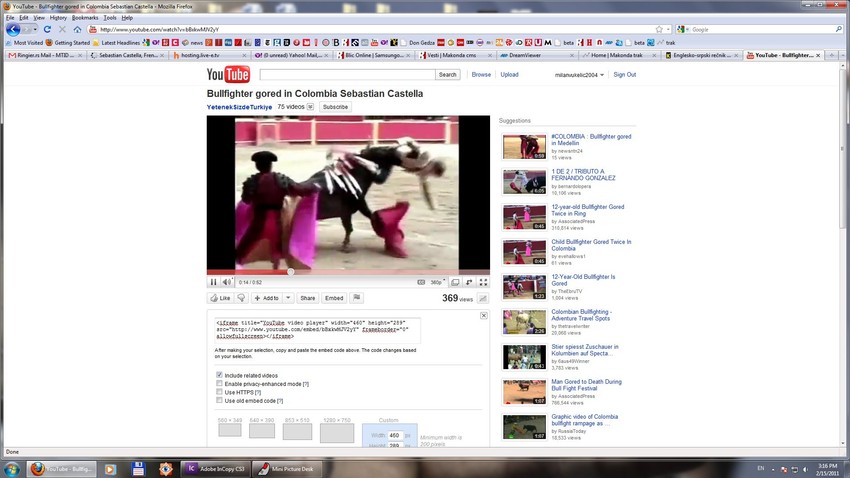Show video statistics via the graph icon

(x=483, y=298)
